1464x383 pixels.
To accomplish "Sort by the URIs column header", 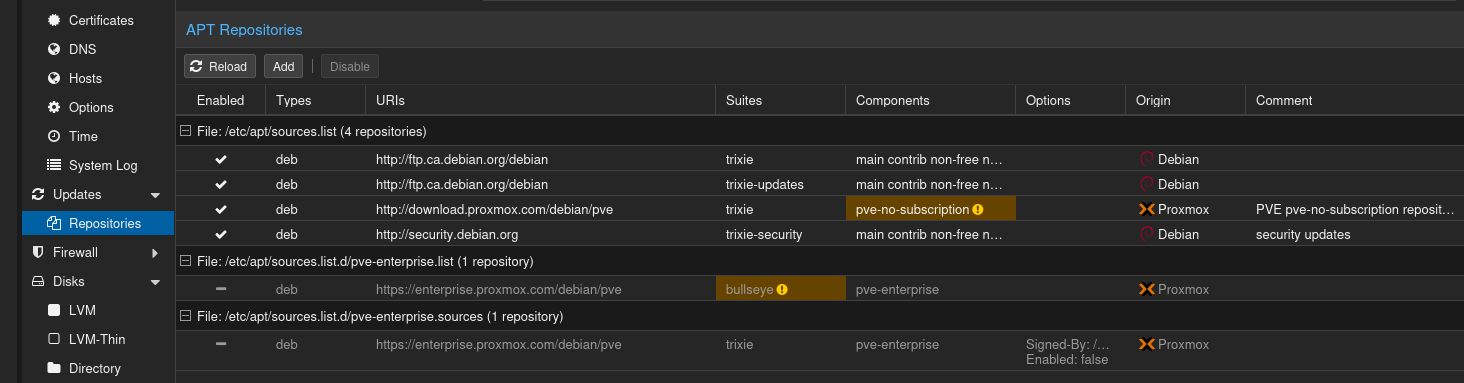I will tap(540, 100).
